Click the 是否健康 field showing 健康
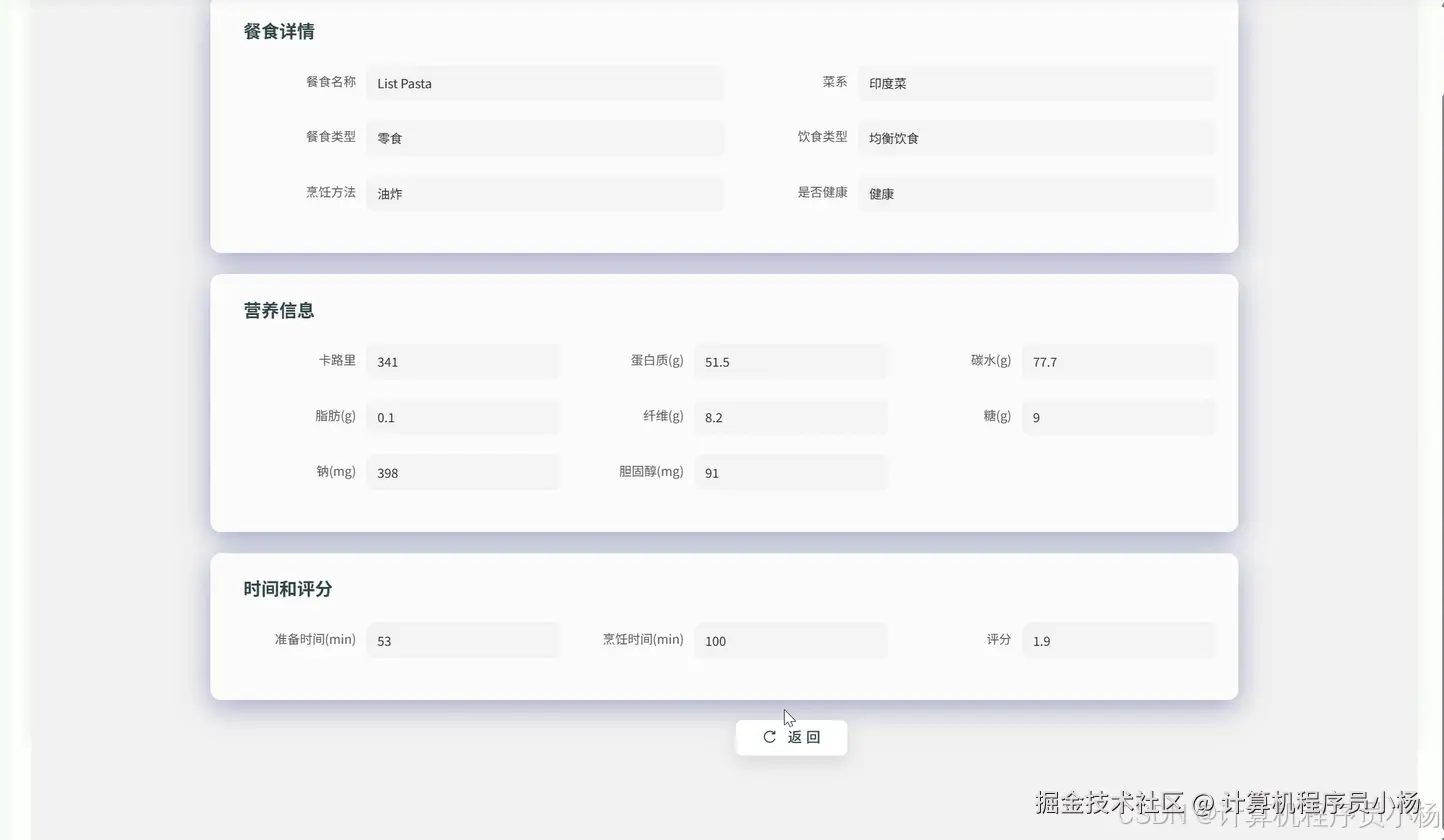Screen dimensions: 1444x840 [x=1036, y=193]
